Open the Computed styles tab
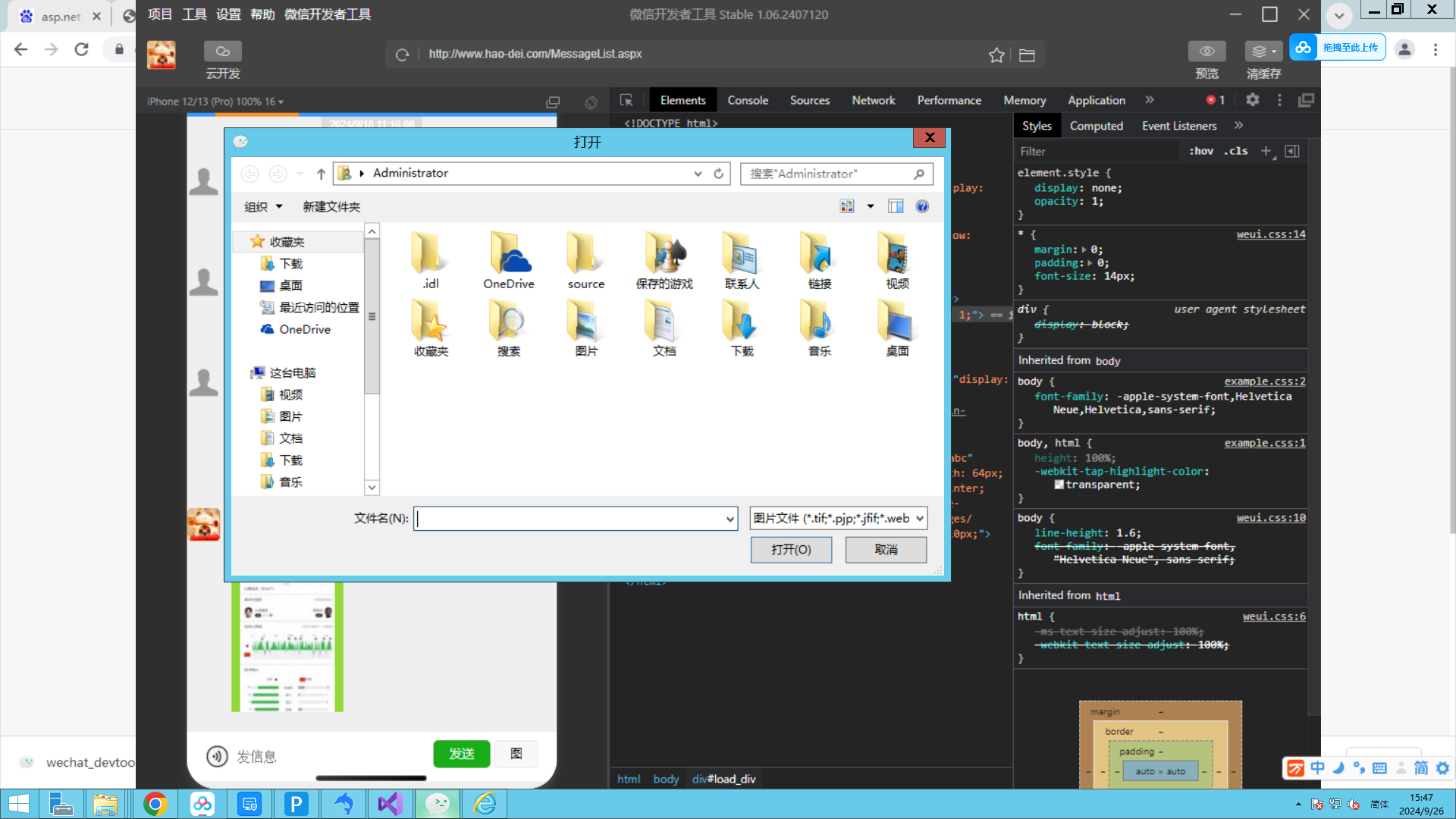1456x819 pixels. coord(1096,126)
